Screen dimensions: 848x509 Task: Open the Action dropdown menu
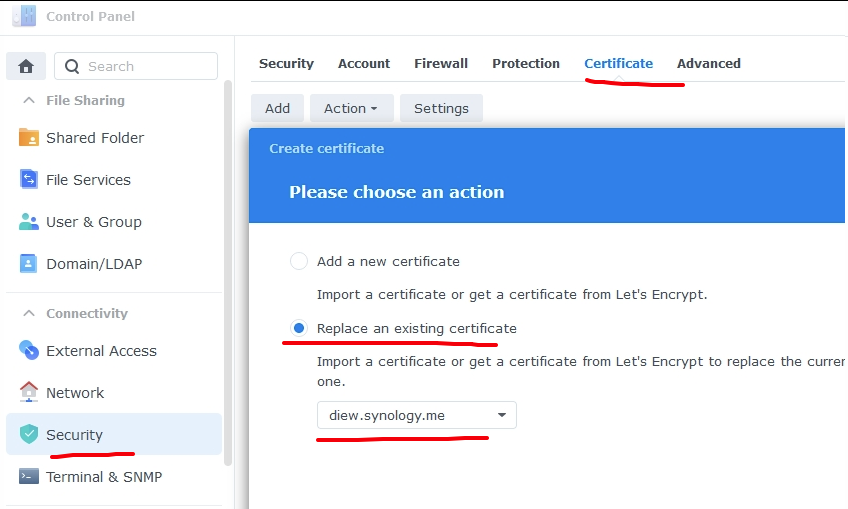pyautogui.click(x=350, y=108)
